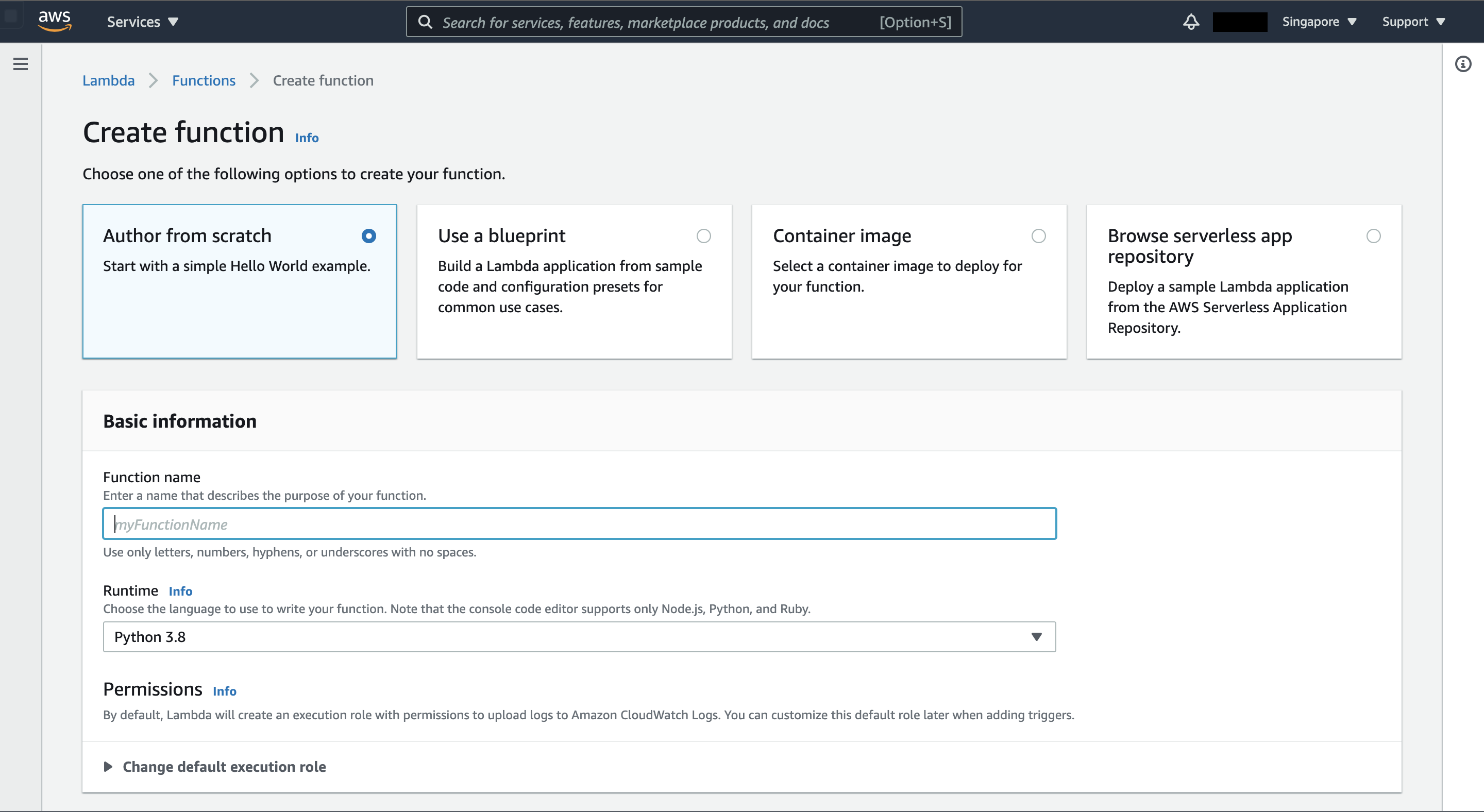This screenshot has width=1484, height=812.
Task: Open the hamburger side navigation menu
Action: (x=21, y=64)
